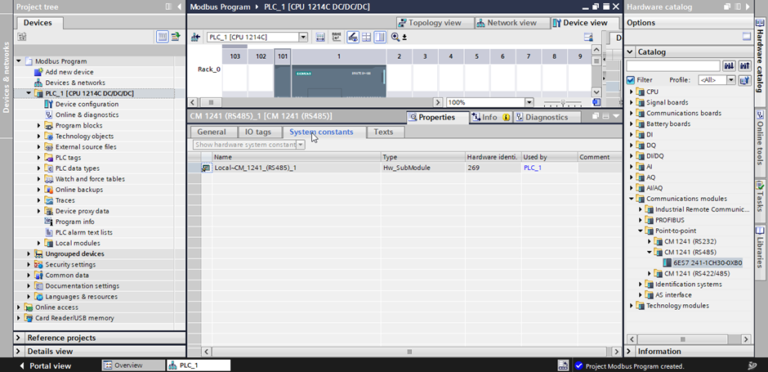This screenshot has width=768, height=372.
Task: Click the Overview button in bottom bar
Action: click(x=133, y=365)
